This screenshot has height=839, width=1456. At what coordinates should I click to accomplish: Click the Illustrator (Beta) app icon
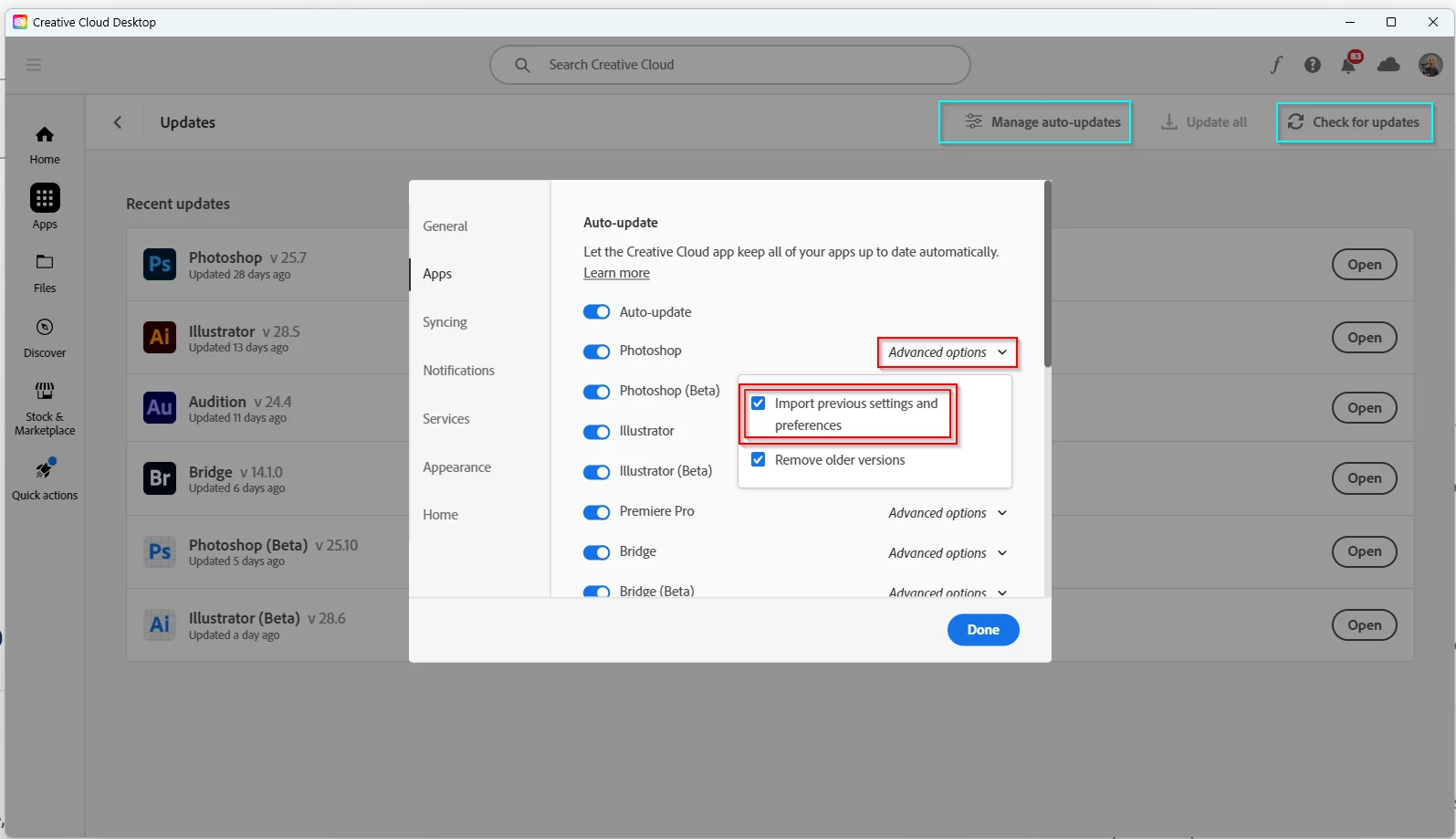coord(160,624)
